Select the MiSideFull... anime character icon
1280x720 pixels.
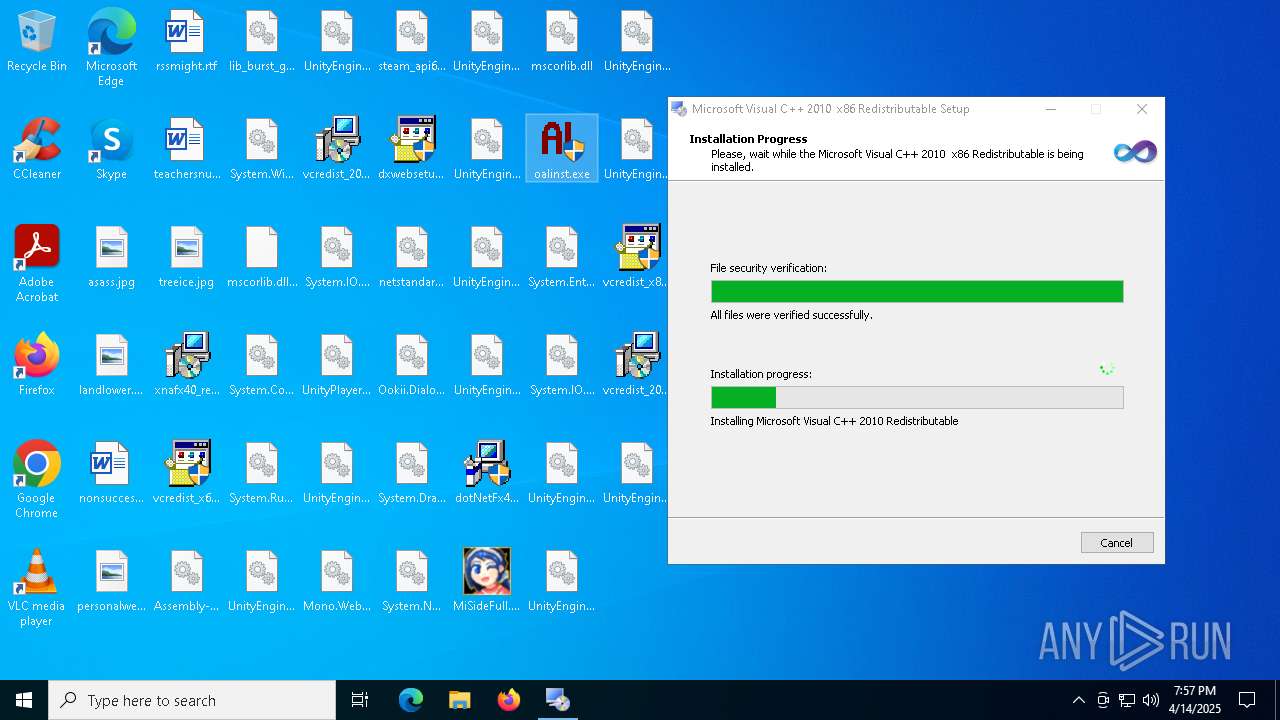tap(487, 582)
